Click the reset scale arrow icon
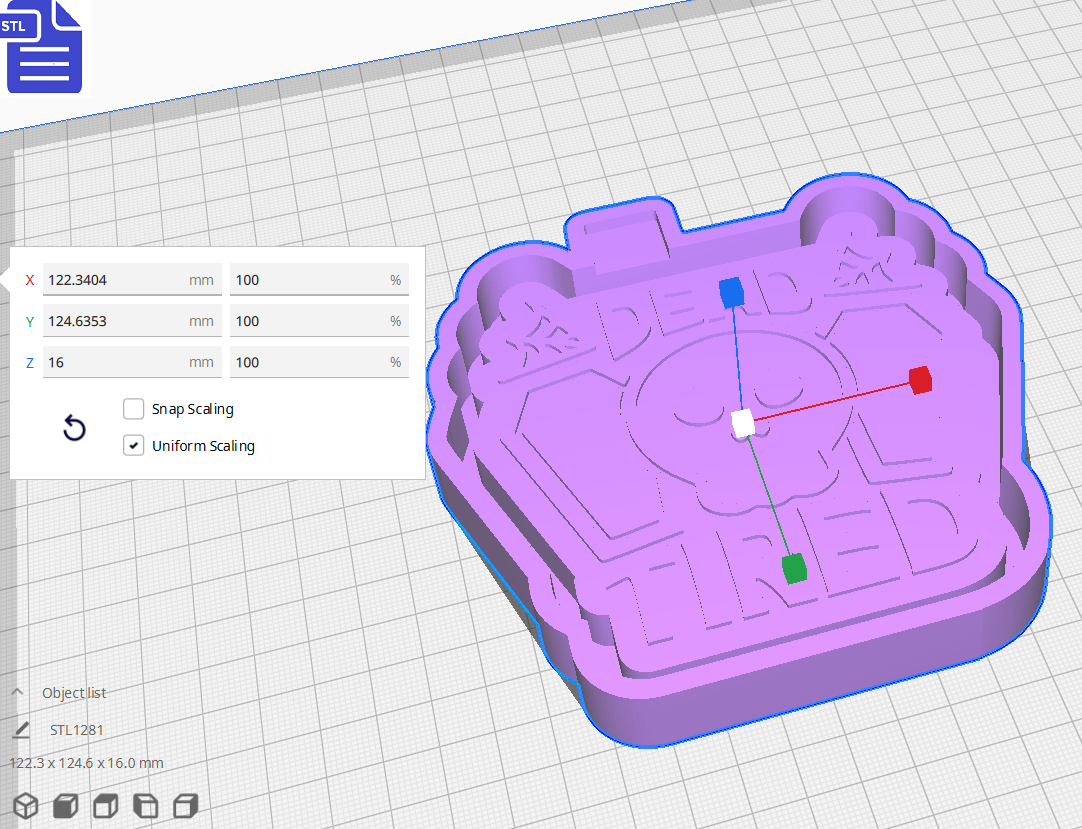This screenshot has height=829, width=1082. click(74, 427)
